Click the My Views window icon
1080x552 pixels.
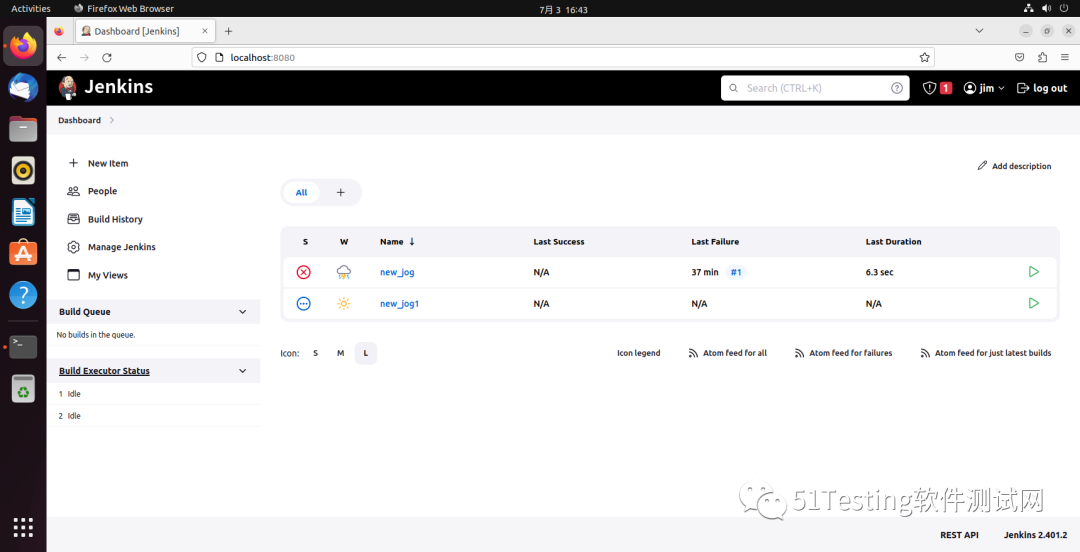74,275
